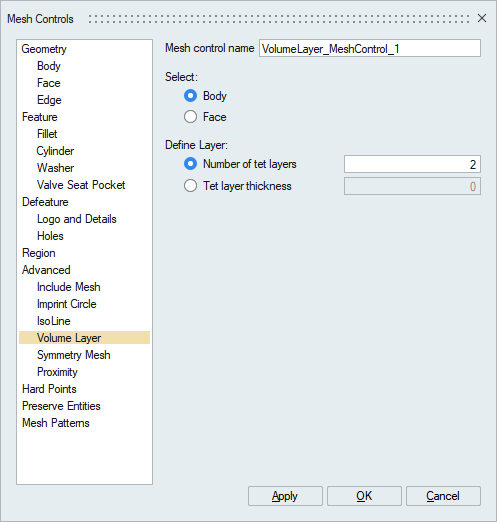Apply the mesh control settings
497x522 pixels.
(285, 496)
